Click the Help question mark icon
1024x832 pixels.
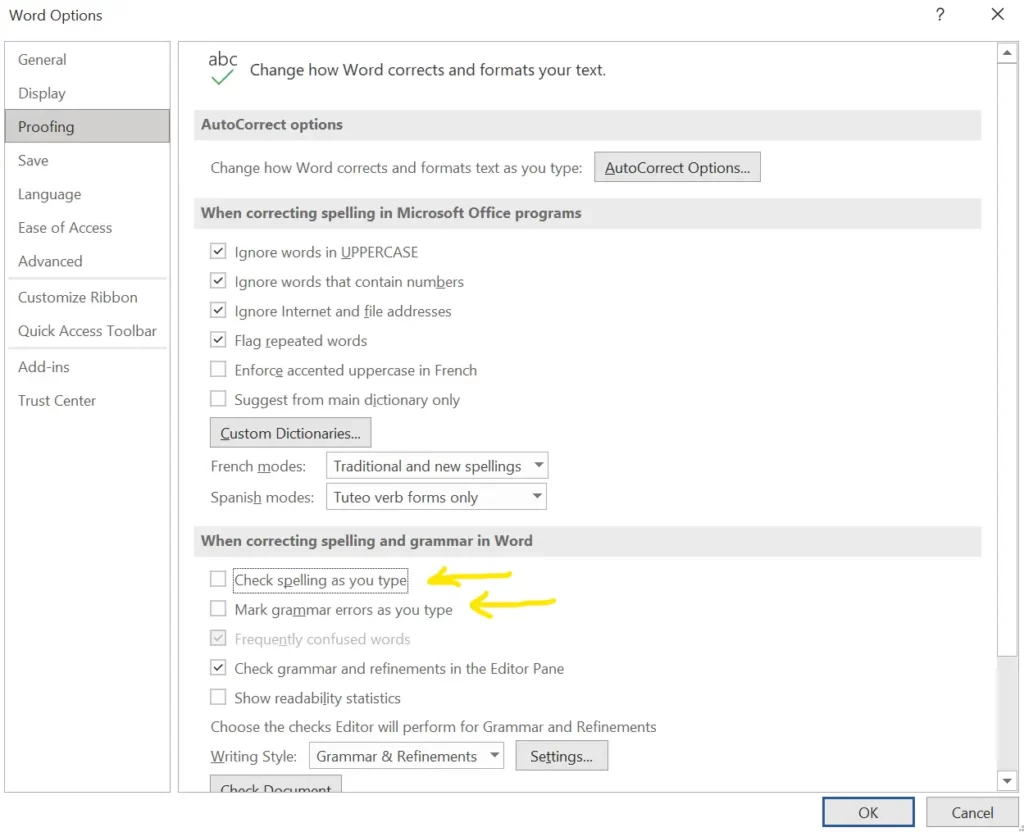940,15
